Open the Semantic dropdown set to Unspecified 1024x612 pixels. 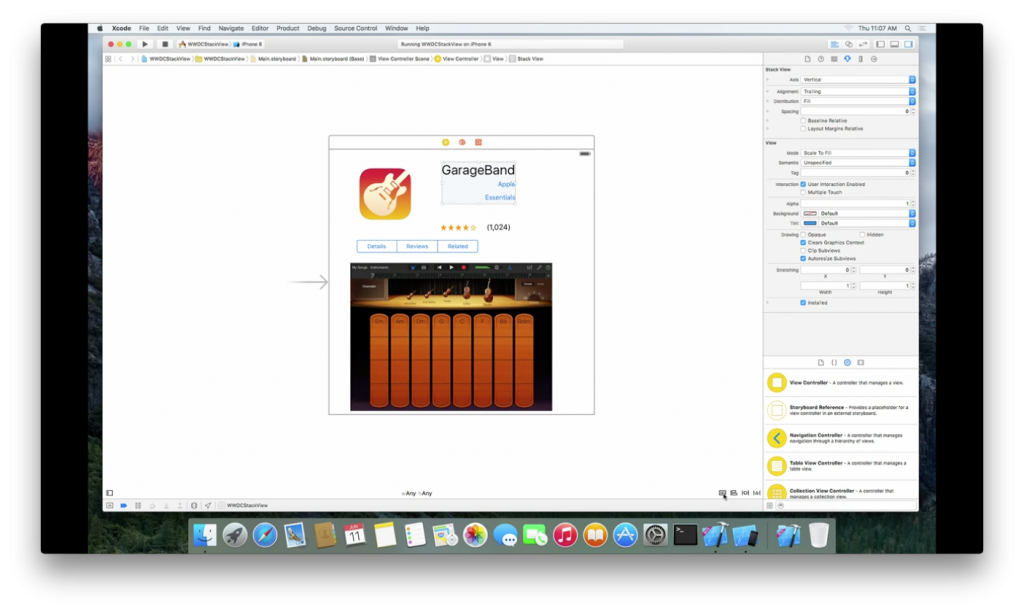858,163
